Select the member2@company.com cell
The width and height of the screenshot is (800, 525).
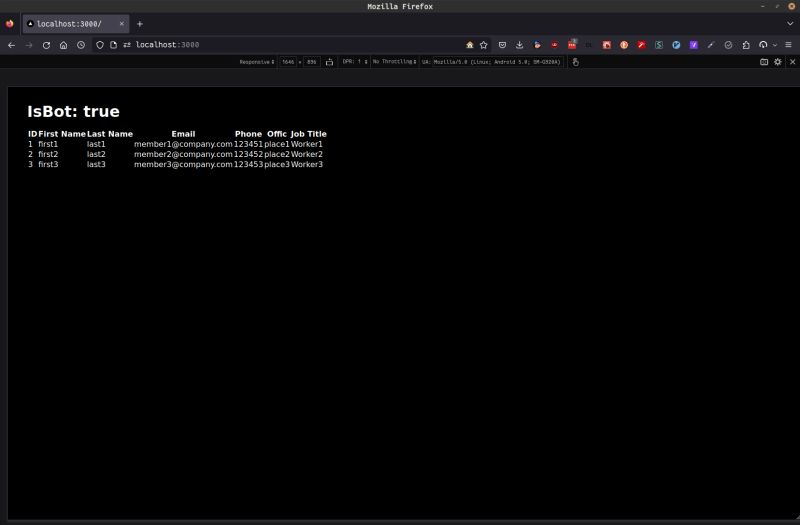point(183,154)
